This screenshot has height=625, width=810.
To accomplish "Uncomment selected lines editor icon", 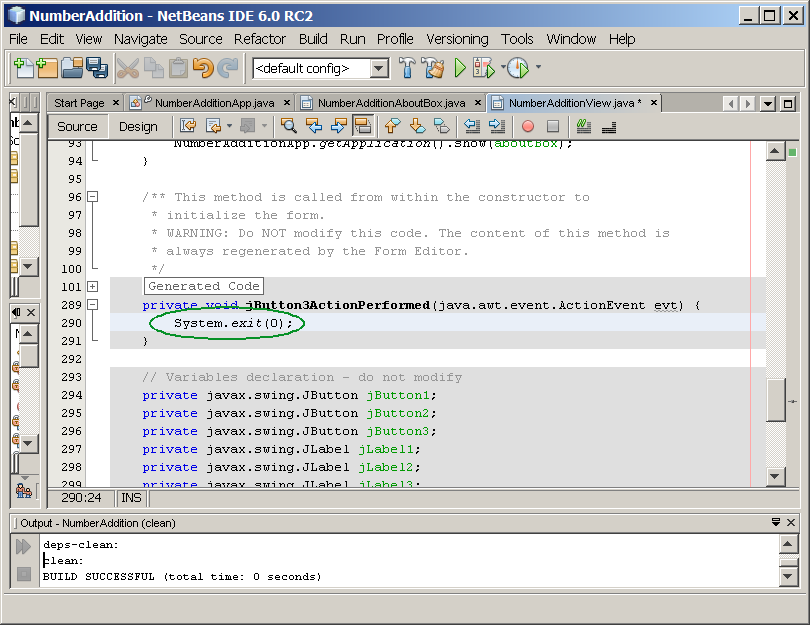I will coord(609,126).
